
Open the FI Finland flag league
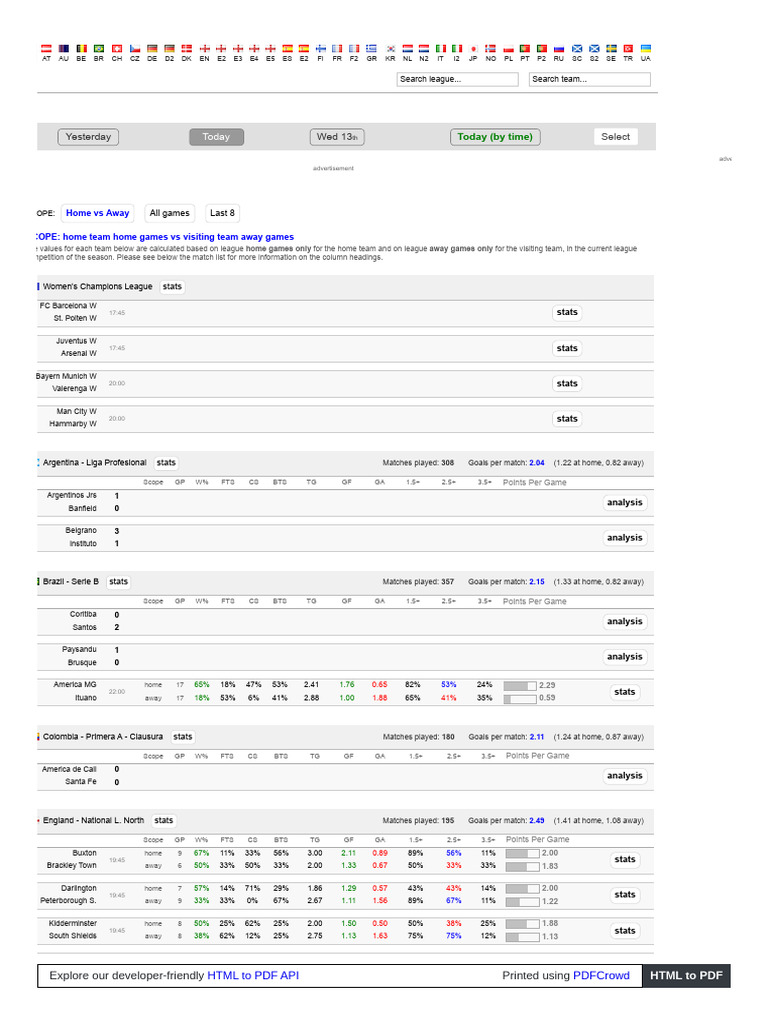click(x=321, y=49)
